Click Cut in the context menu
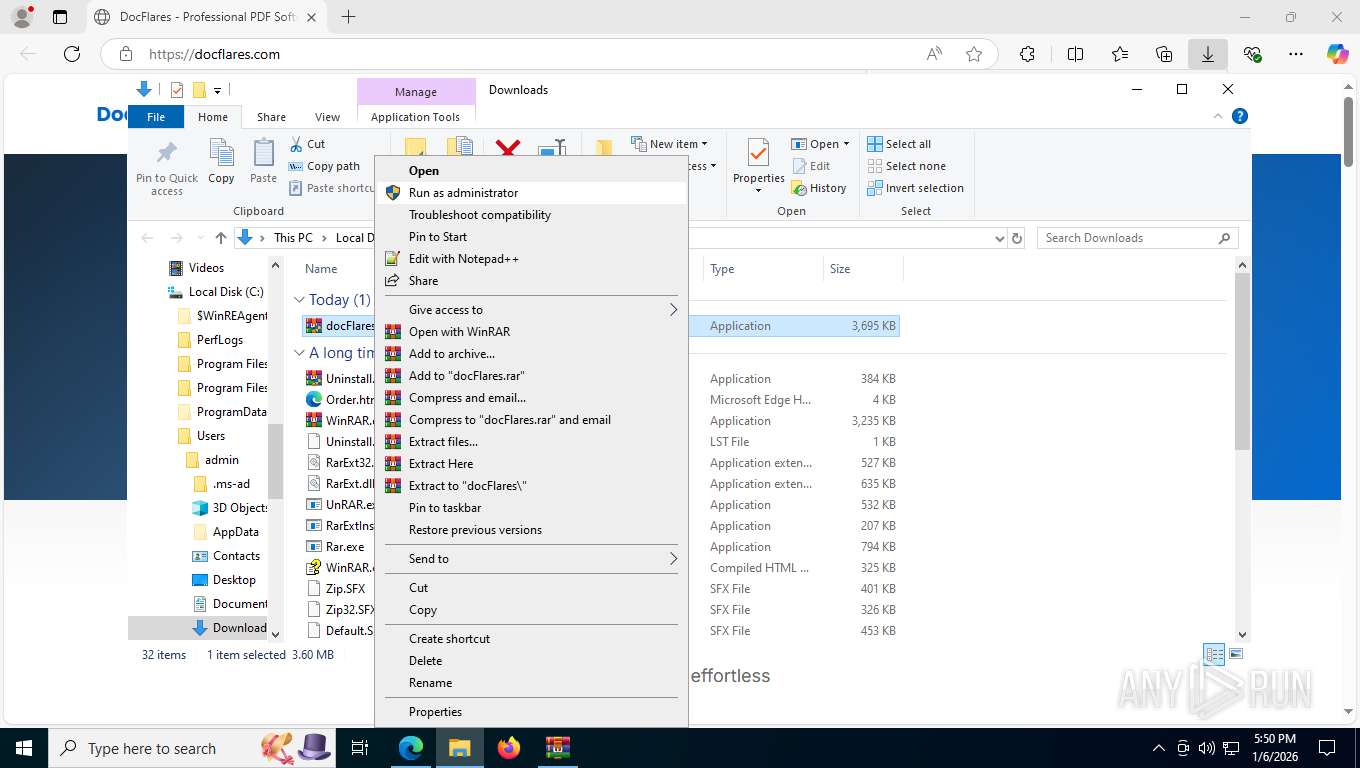1360x768 pixels. (x=531, y=588)
